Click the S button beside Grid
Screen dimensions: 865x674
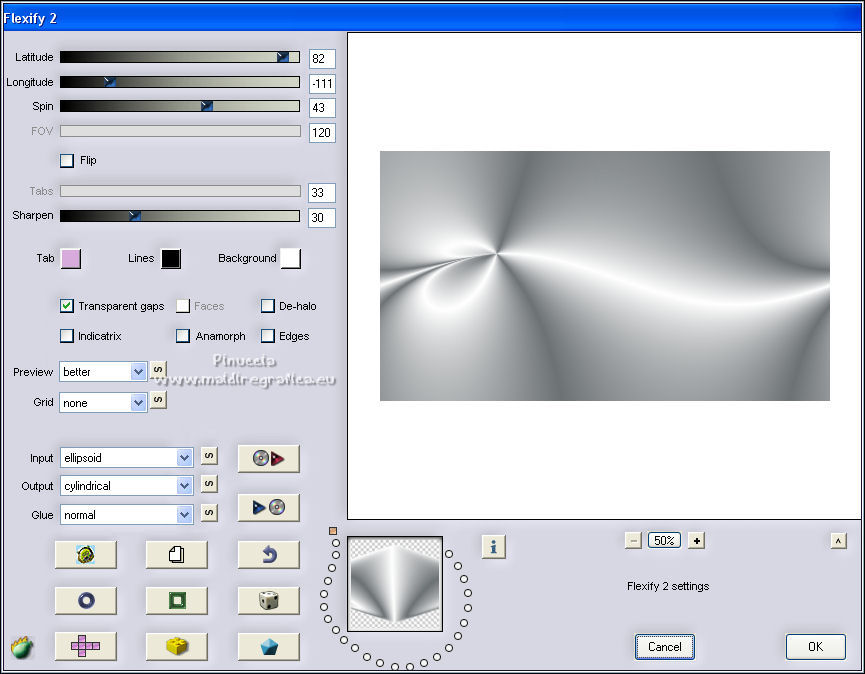pyautogui.click(x=158, y=399)
